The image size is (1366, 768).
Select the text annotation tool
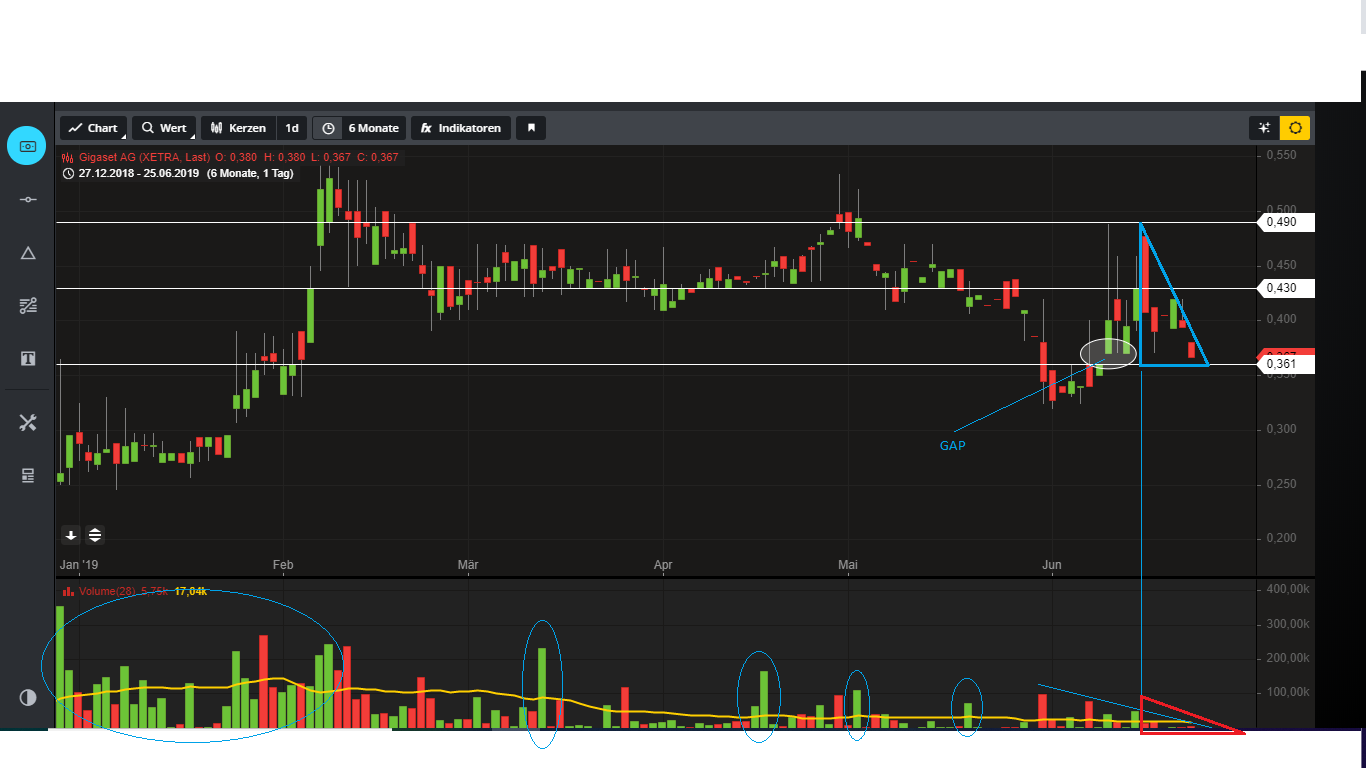28,359
